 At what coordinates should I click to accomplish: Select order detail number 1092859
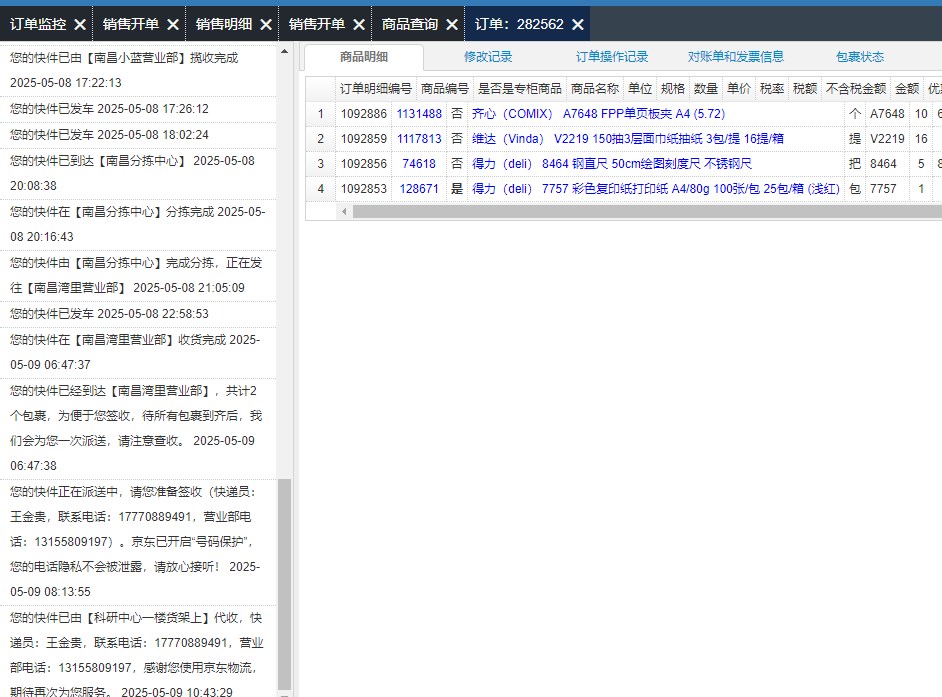363,139
